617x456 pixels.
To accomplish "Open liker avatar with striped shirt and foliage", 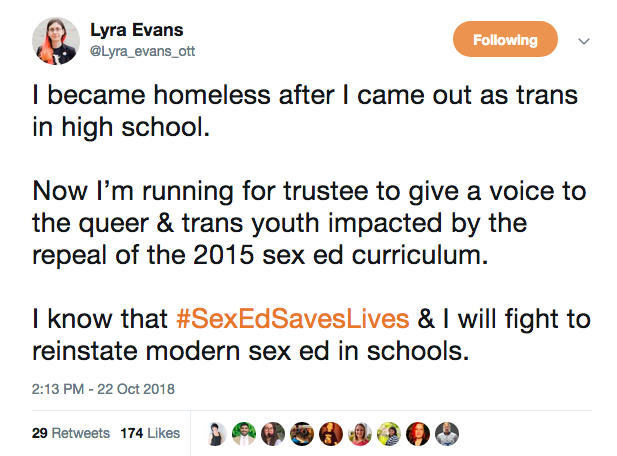I will click(x=389, y=434).
